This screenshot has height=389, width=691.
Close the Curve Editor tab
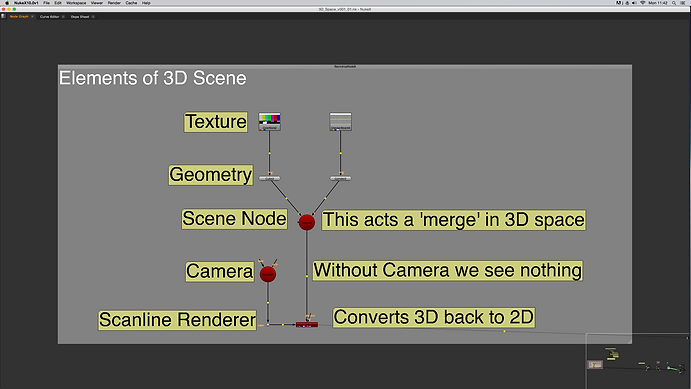click(x=63, y=17)
